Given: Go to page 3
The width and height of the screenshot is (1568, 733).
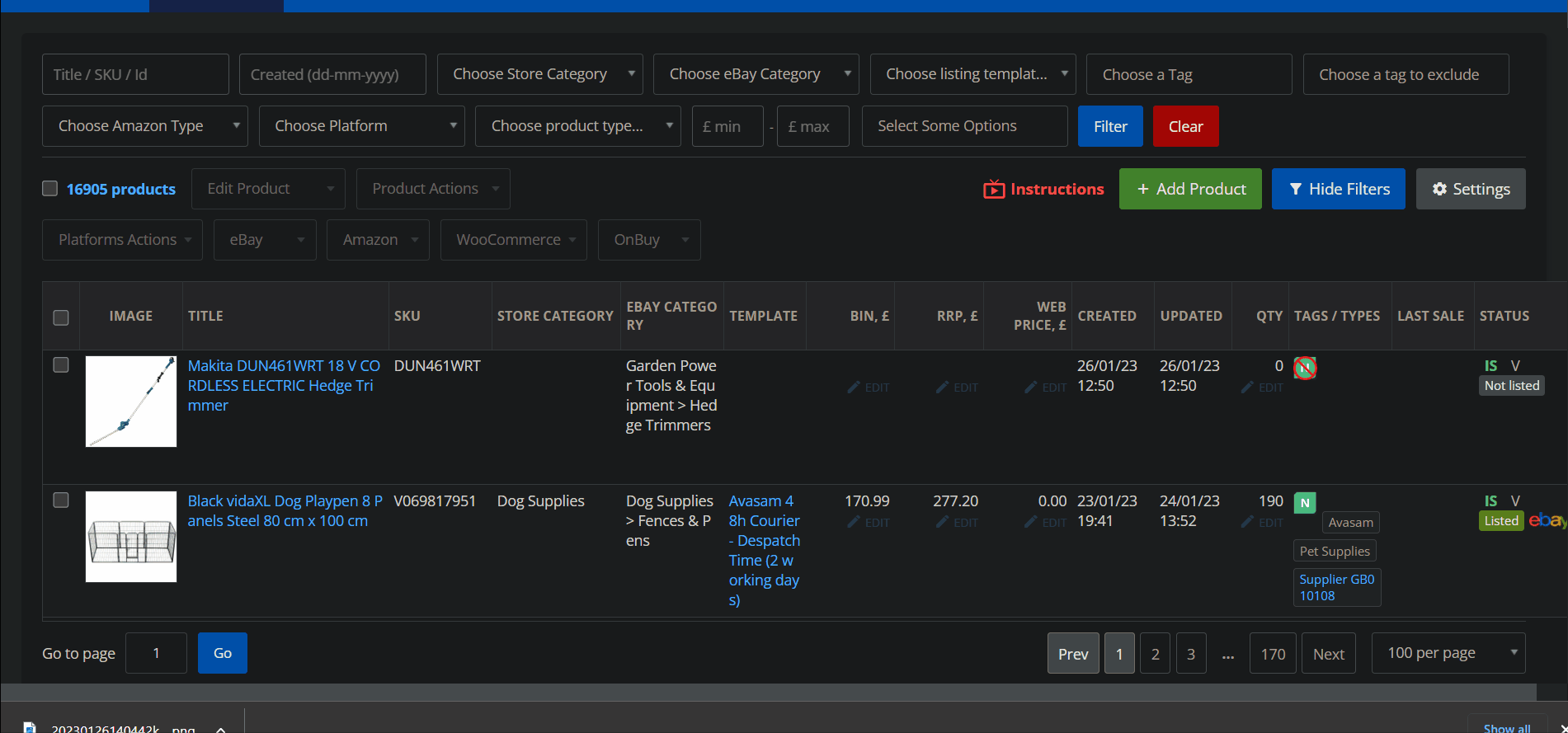Looking at the screenshot, I should (1191, 654).
